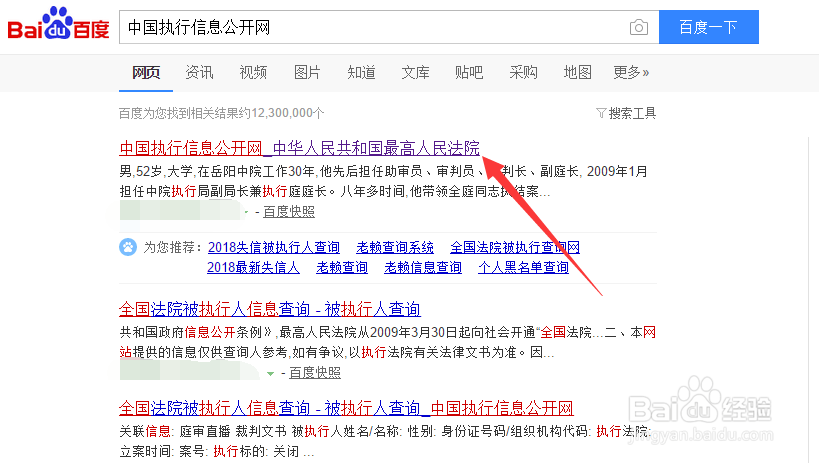Click the 搜索工具 filter icon

point(601,113)
